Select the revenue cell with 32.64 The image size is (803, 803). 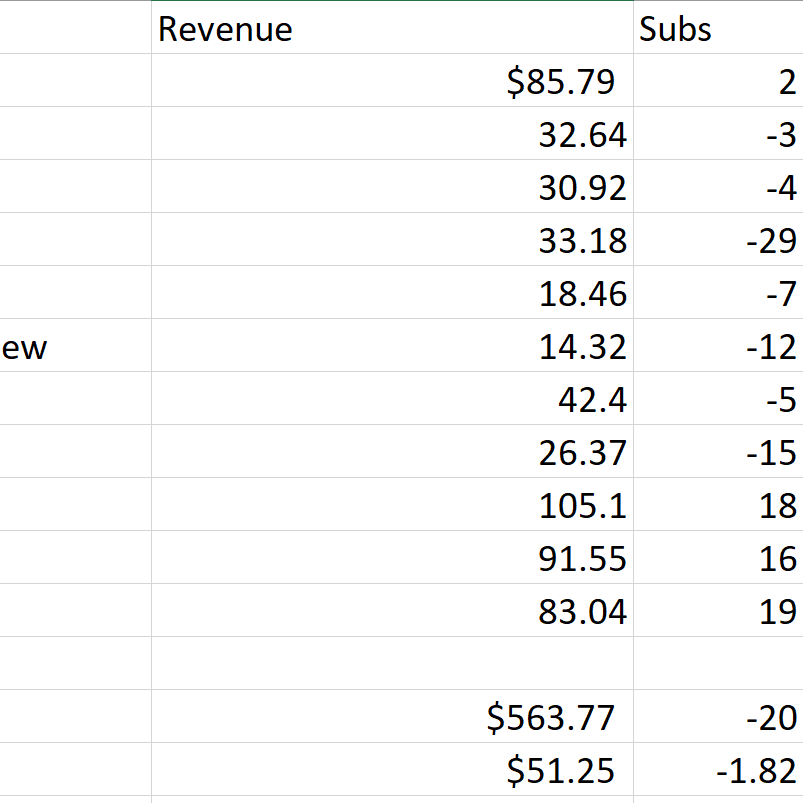[391, 134]
